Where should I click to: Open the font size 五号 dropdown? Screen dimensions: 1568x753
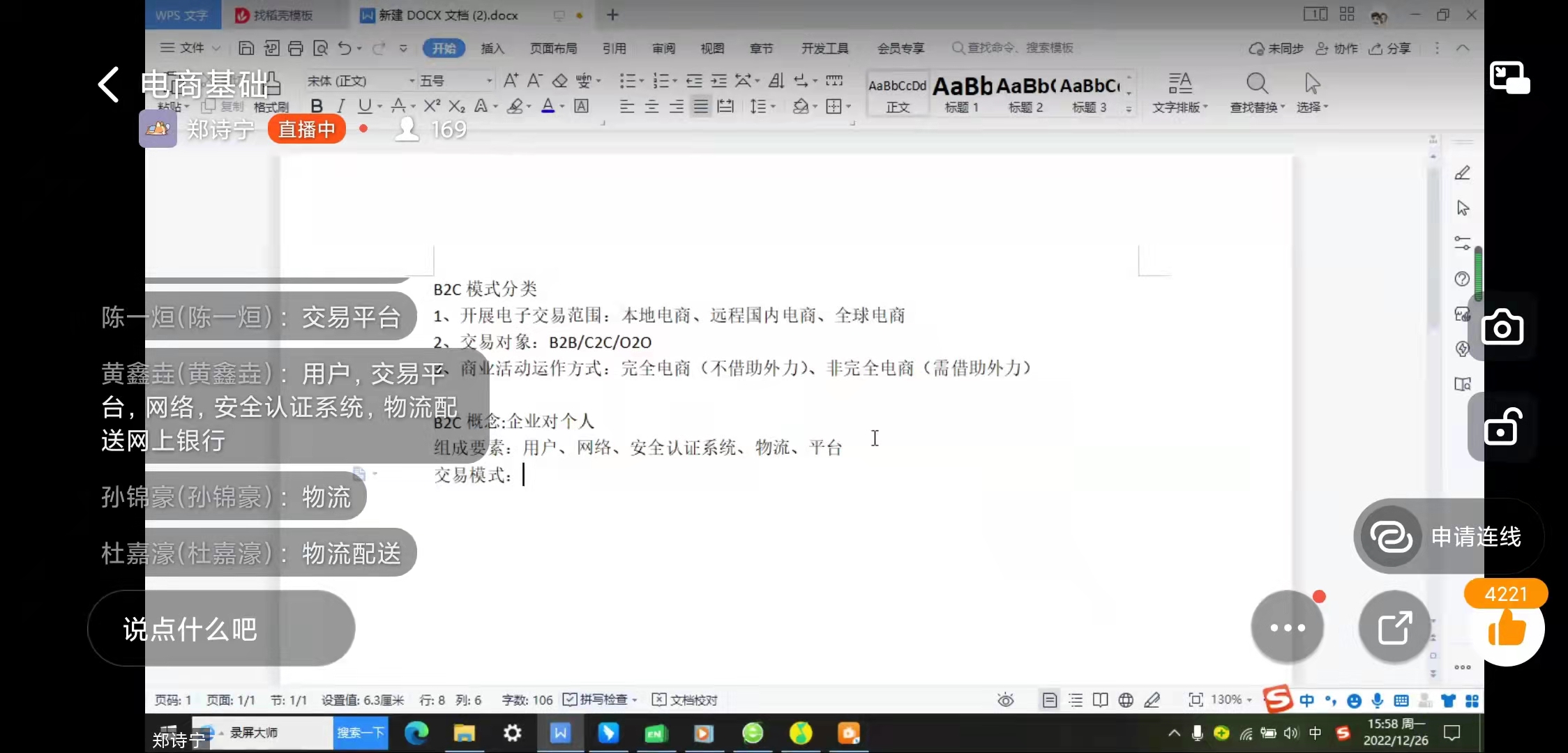488,81
